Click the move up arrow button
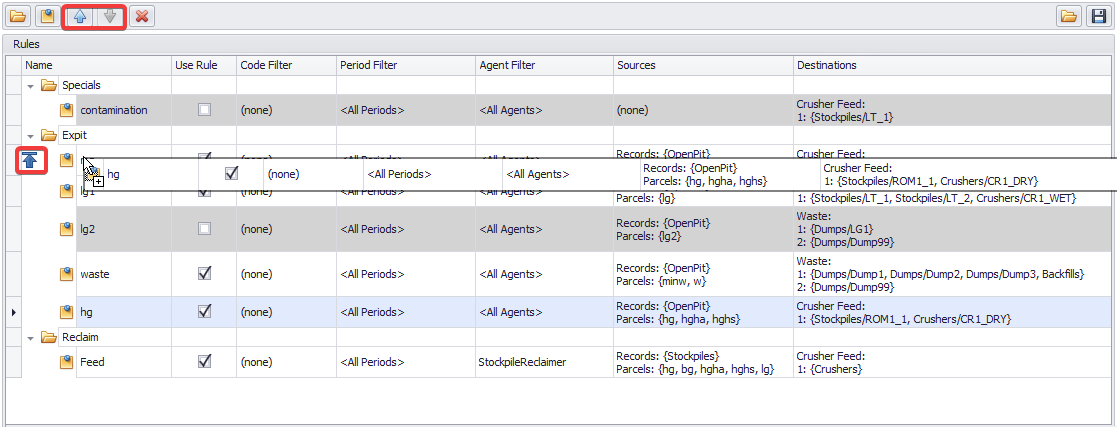Image resolution: width=1117 pixels, height=427 pixels. [x=79, y=16]
